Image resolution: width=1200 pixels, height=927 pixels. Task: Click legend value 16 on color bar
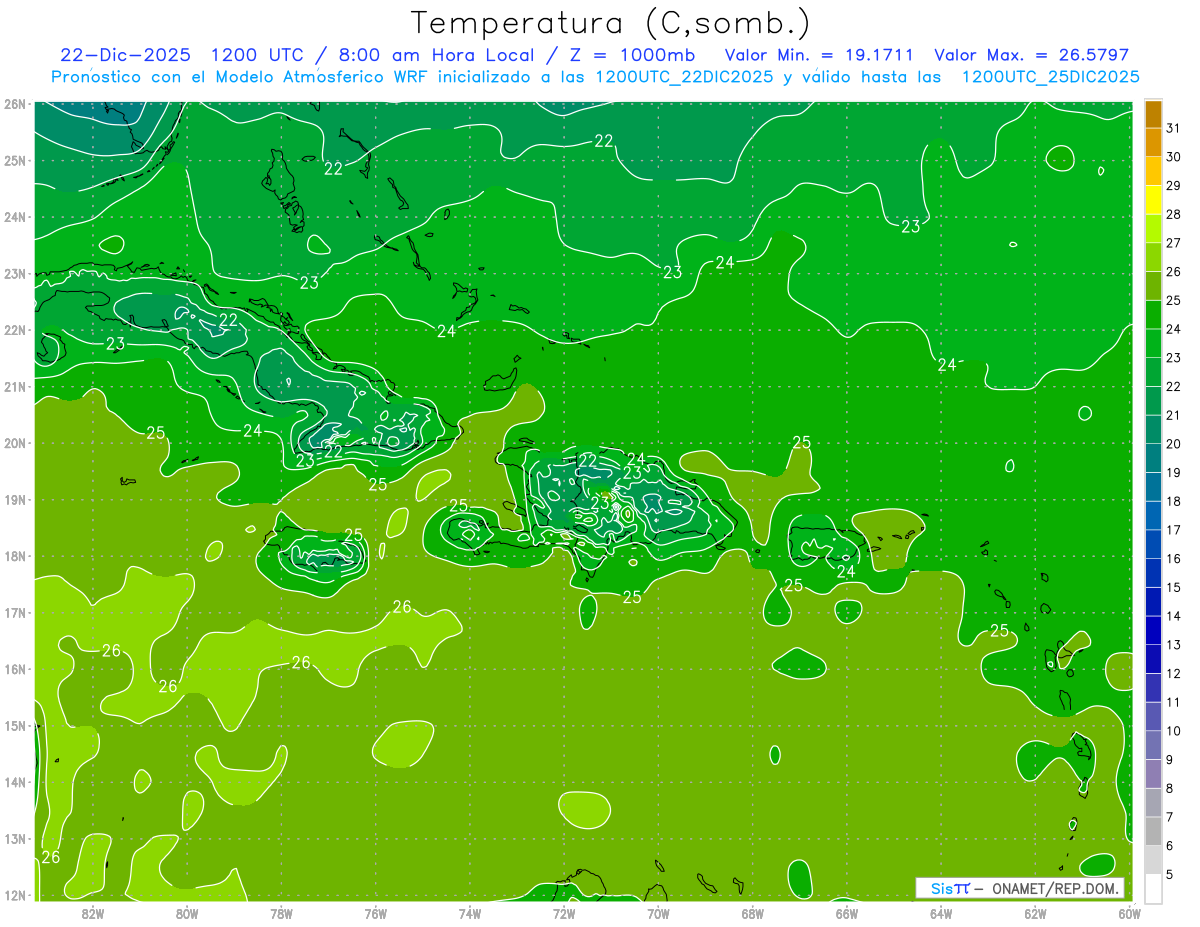(1173, 559)
